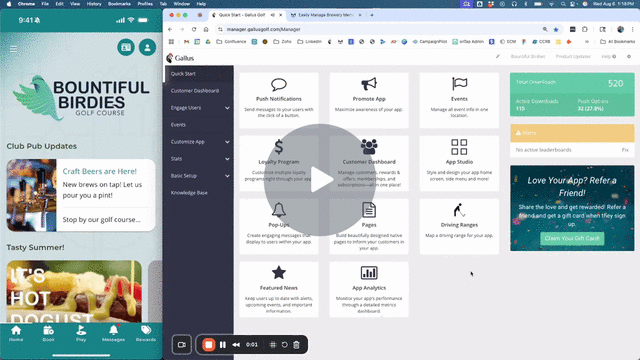Click the Fix link next to leaderboards alert

(625, 150)
